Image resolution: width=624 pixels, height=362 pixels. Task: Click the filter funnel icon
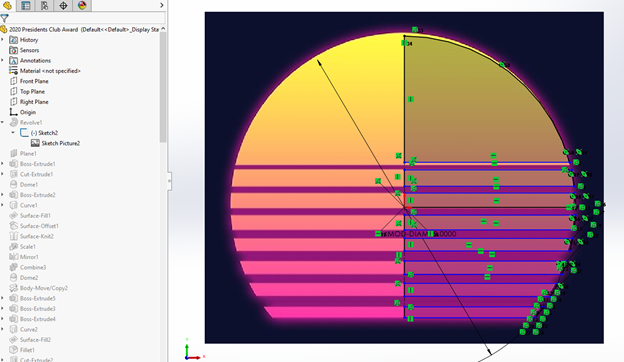coord(4,18)
